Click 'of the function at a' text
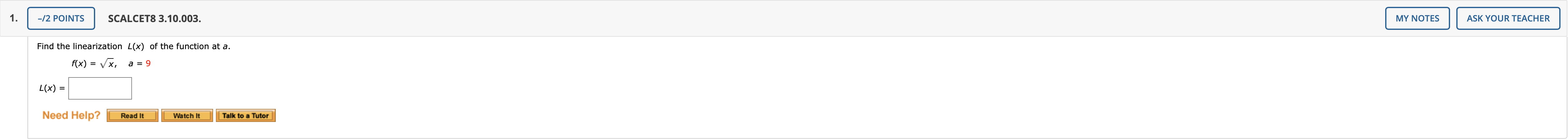Viewport: 1568px width, 140px height. (x=189, y=46)
